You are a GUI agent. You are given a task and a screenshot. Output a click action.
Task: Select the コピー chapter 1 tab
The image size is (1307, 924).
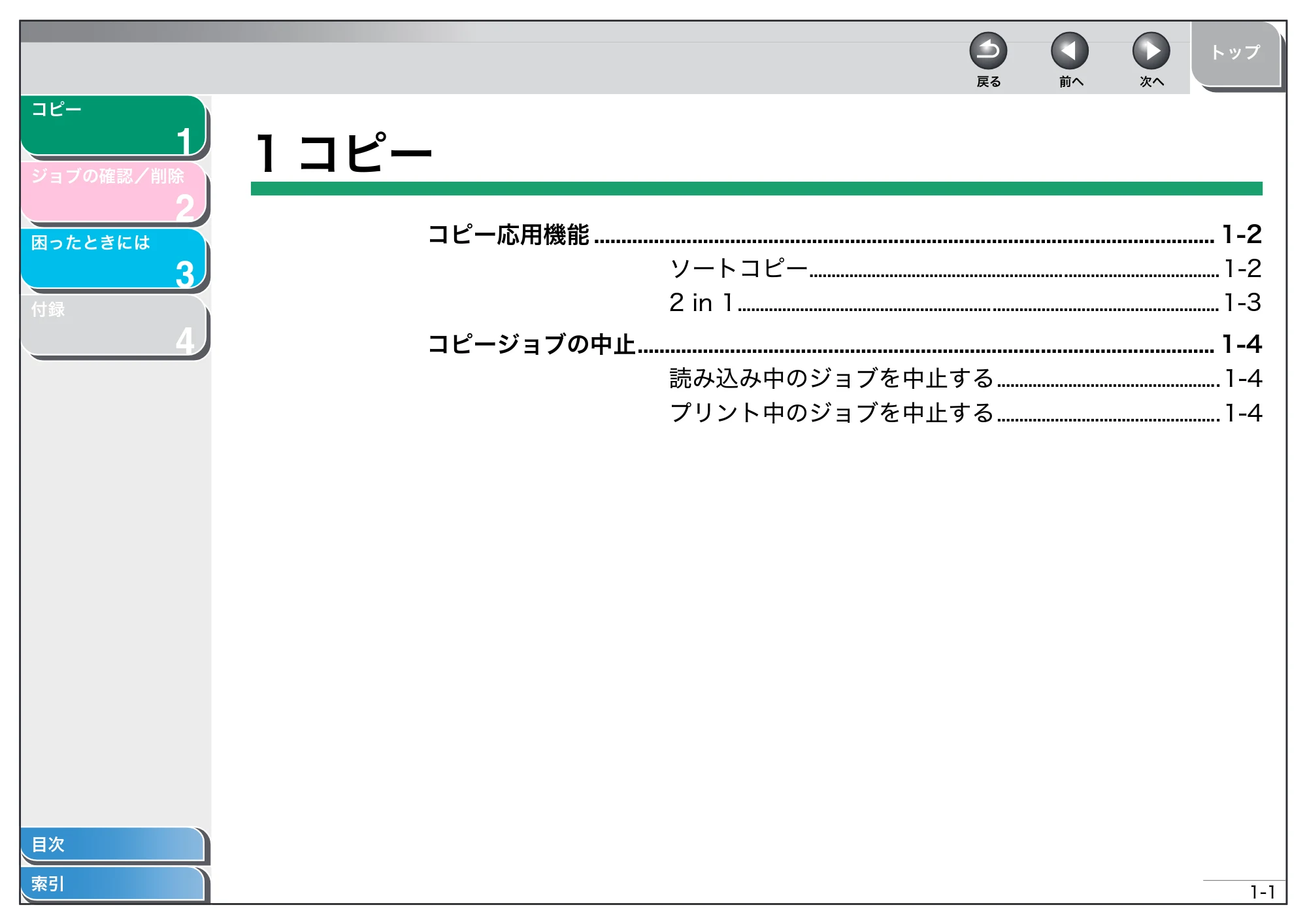114,125
